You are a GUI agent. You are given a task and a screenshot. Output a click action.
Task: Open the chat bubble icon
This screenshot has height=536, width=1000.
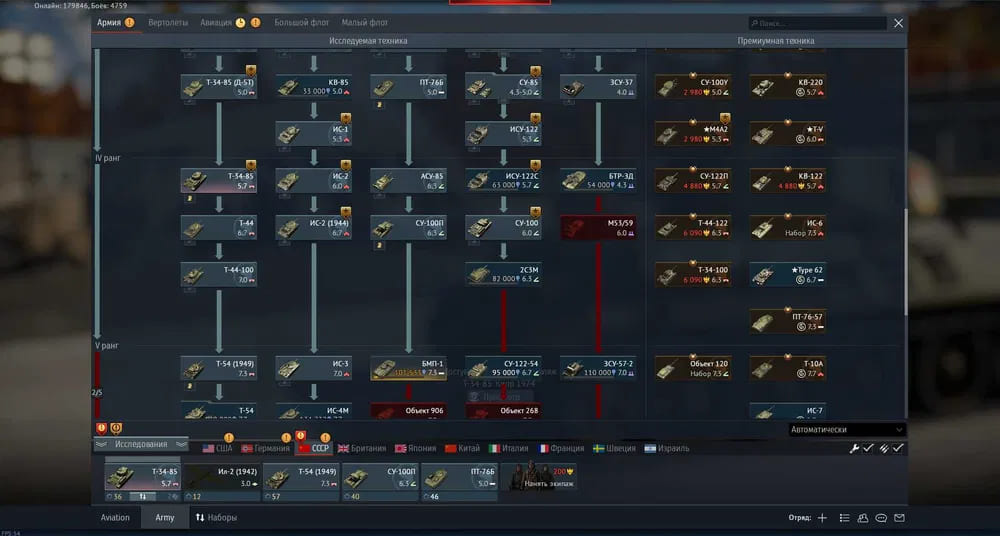click(881, 517)
